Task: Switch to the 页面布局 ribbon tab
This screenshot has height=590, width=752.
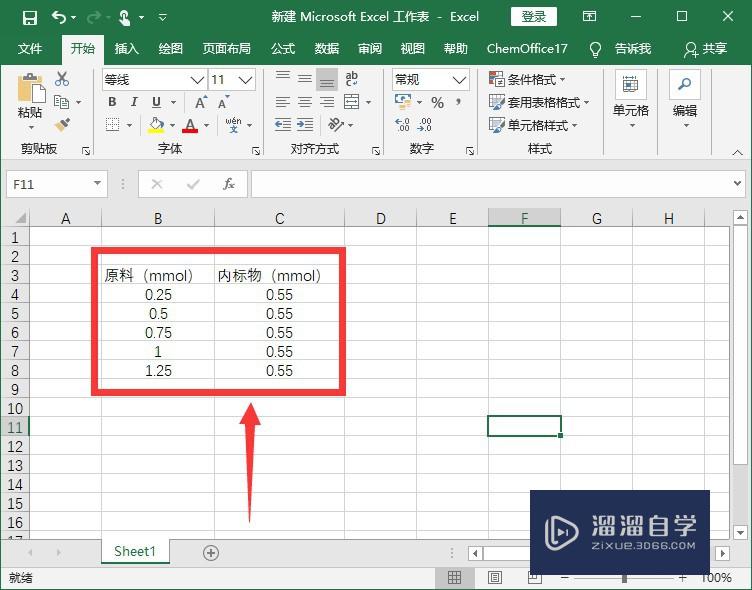Action: coord(226,48)
